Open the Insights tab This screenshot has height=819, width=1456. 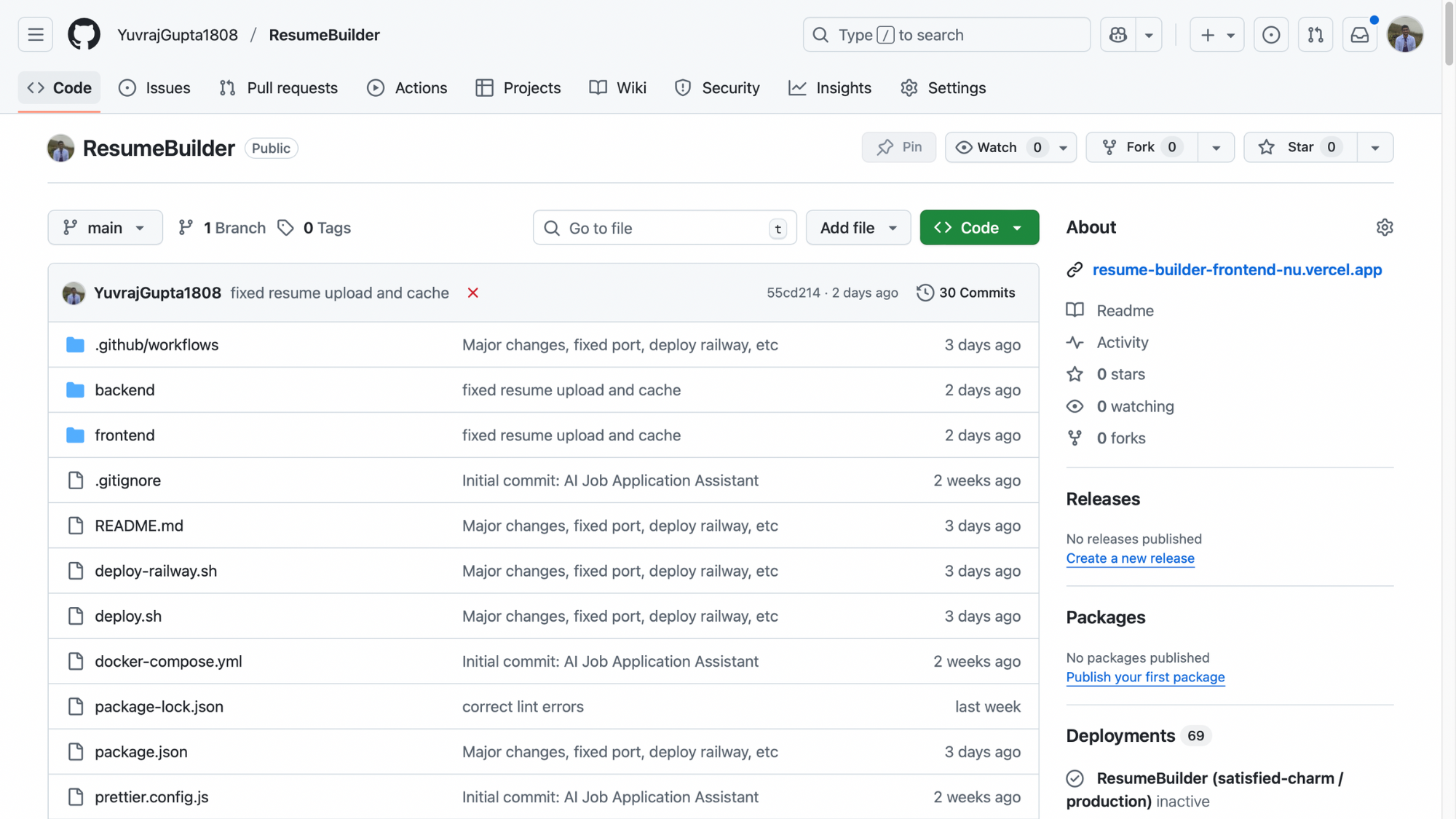[x=830, y=88]
